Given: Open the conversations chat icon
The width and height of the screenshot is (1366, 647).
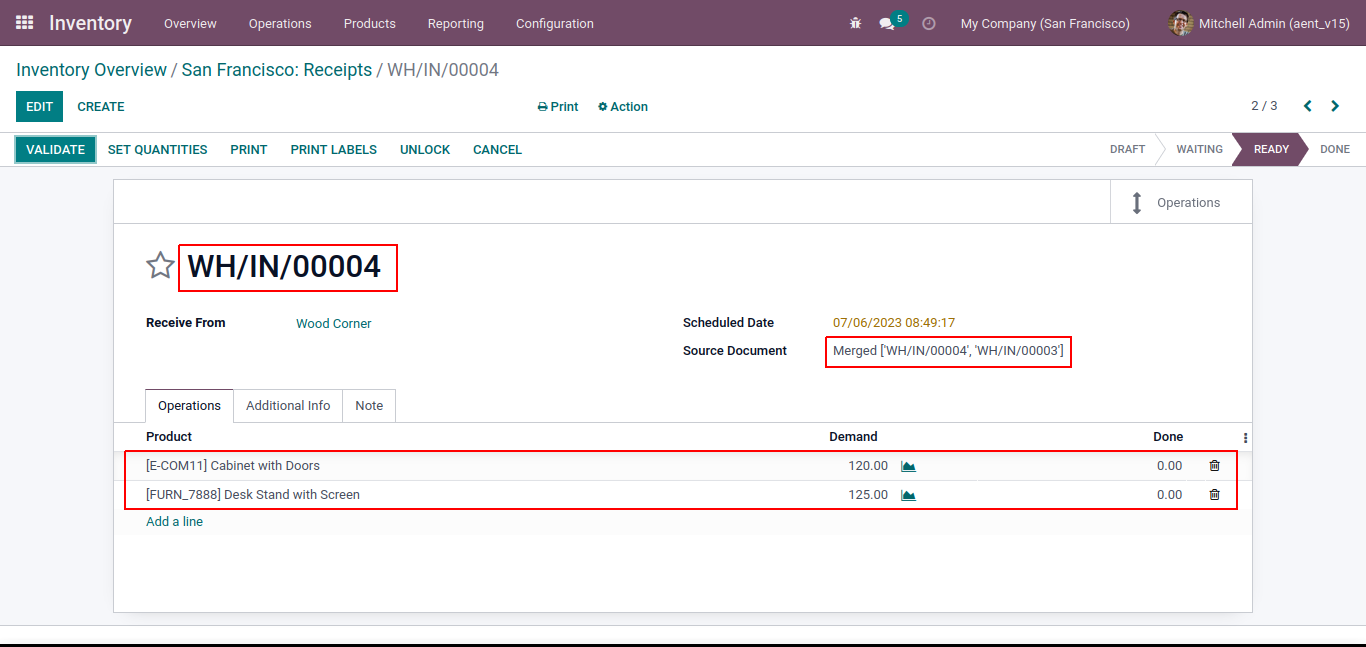Looking at the screenshot, I should (887, 23).
